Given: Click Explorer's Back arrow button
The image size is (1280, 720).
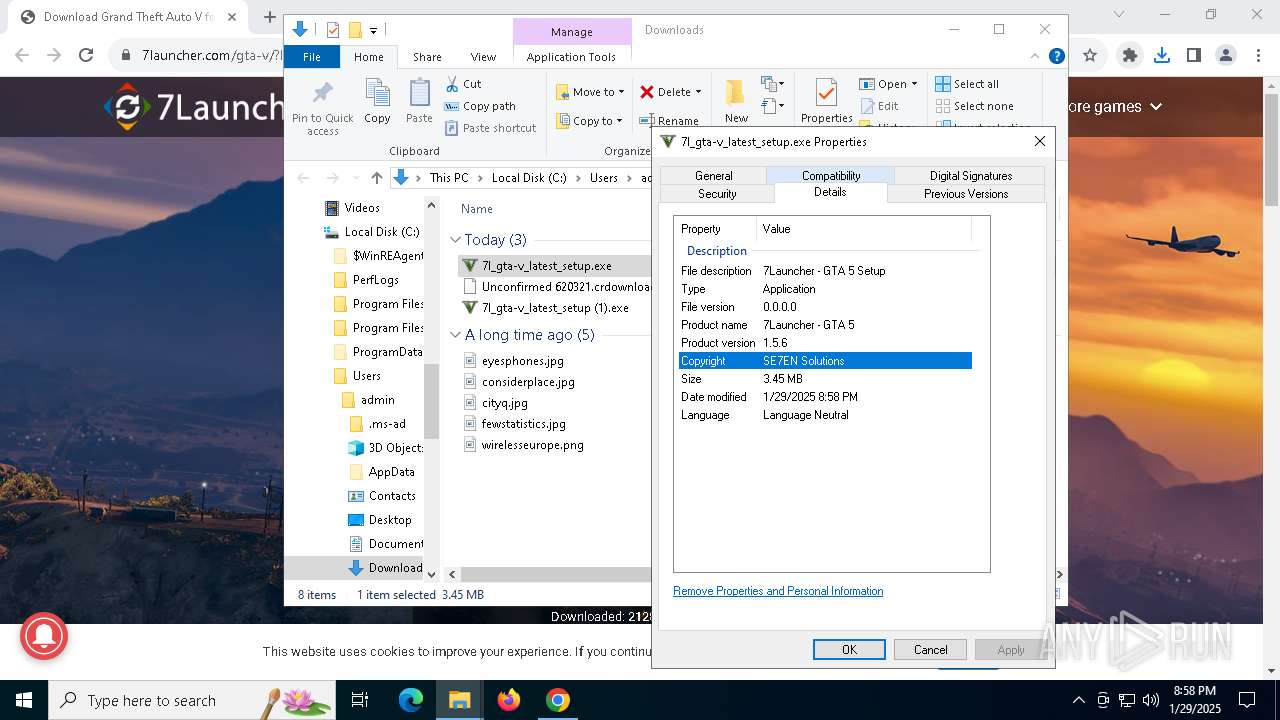Looking at the screenshot, I should coord(304,178).
